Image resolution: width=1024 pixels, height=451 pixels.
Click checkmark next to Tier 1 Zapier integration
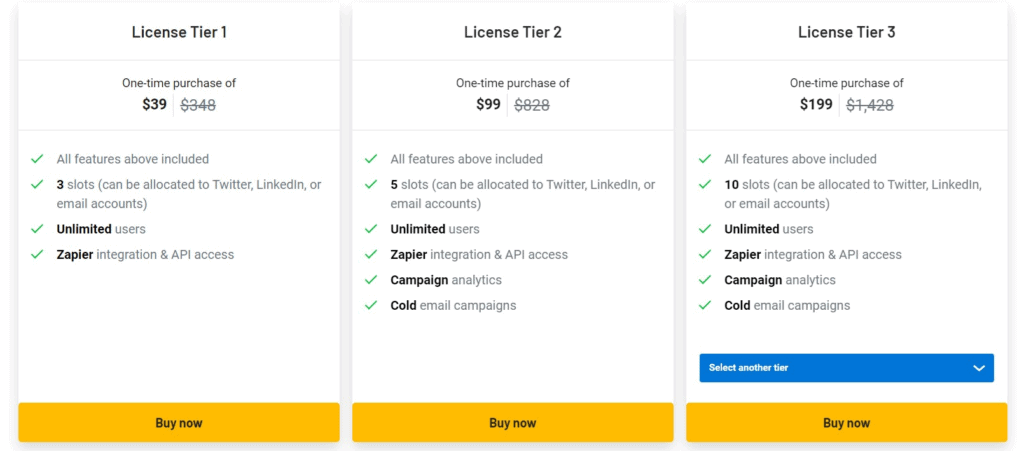[x=37, y=255]
